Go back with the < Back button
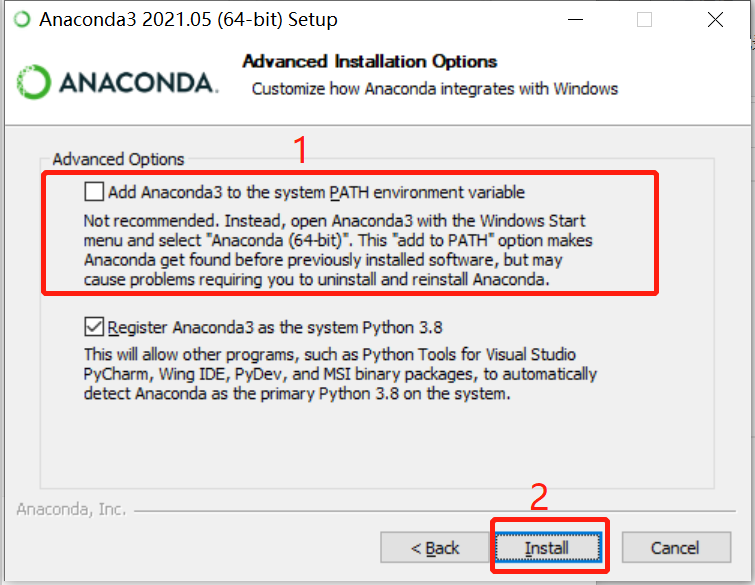Viewport: 755px width, 585px height. [435, 547]
